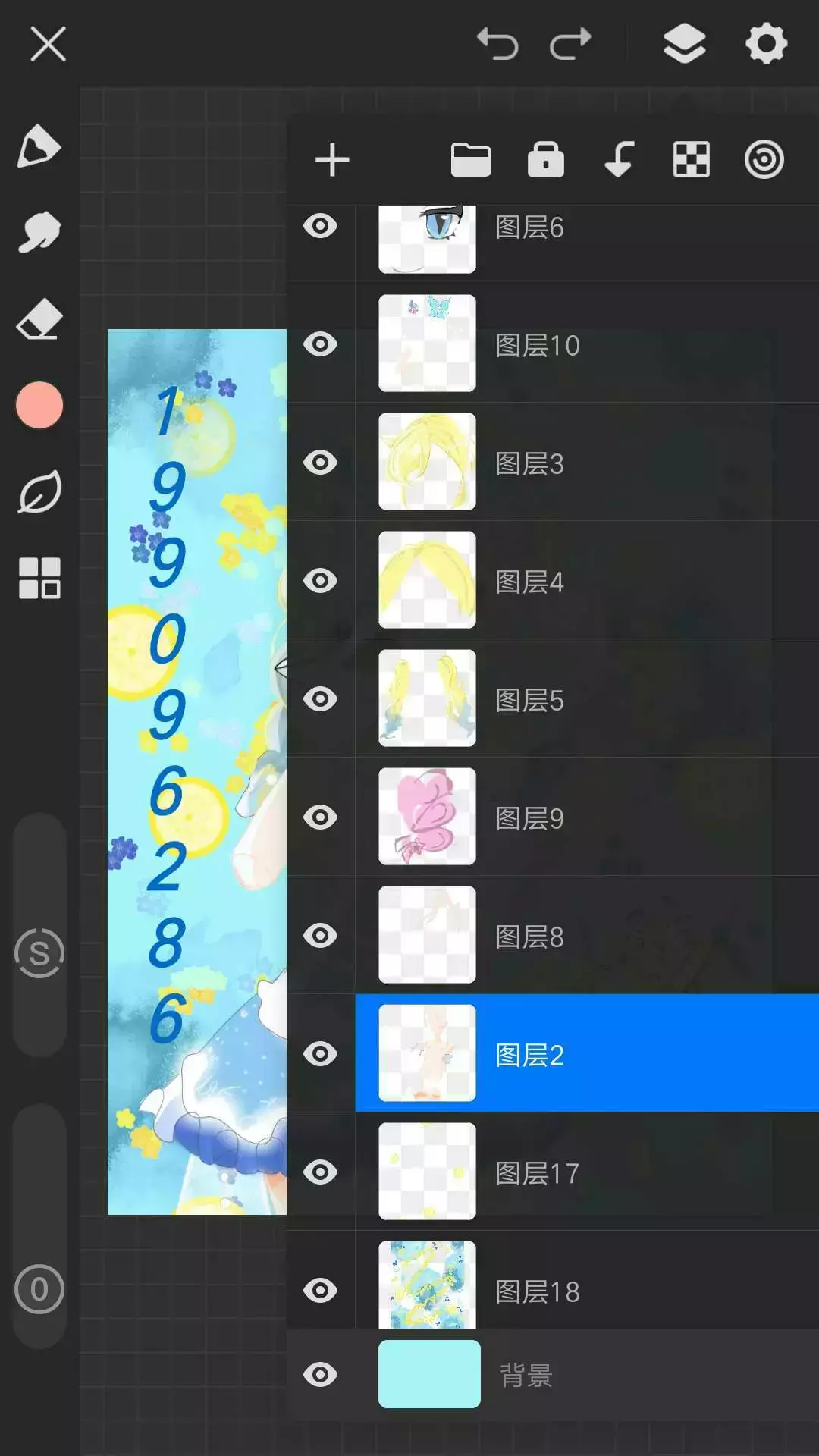Screen dimensions: 819x1456
Task: Open the layers panel icon
Action: coord(684,43)
